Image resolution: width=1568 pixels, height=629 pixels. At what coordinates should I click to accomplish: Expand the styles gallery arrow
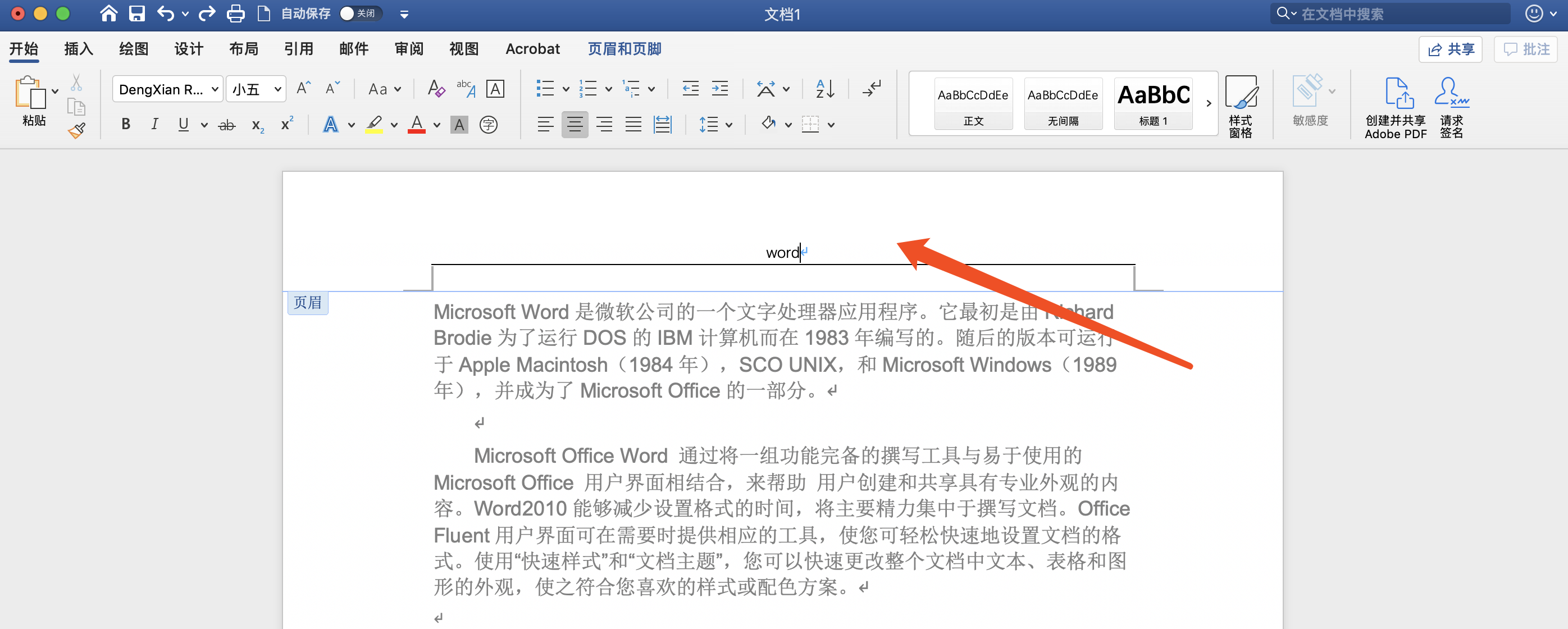pyautogui.click(x=1209, y=103)
